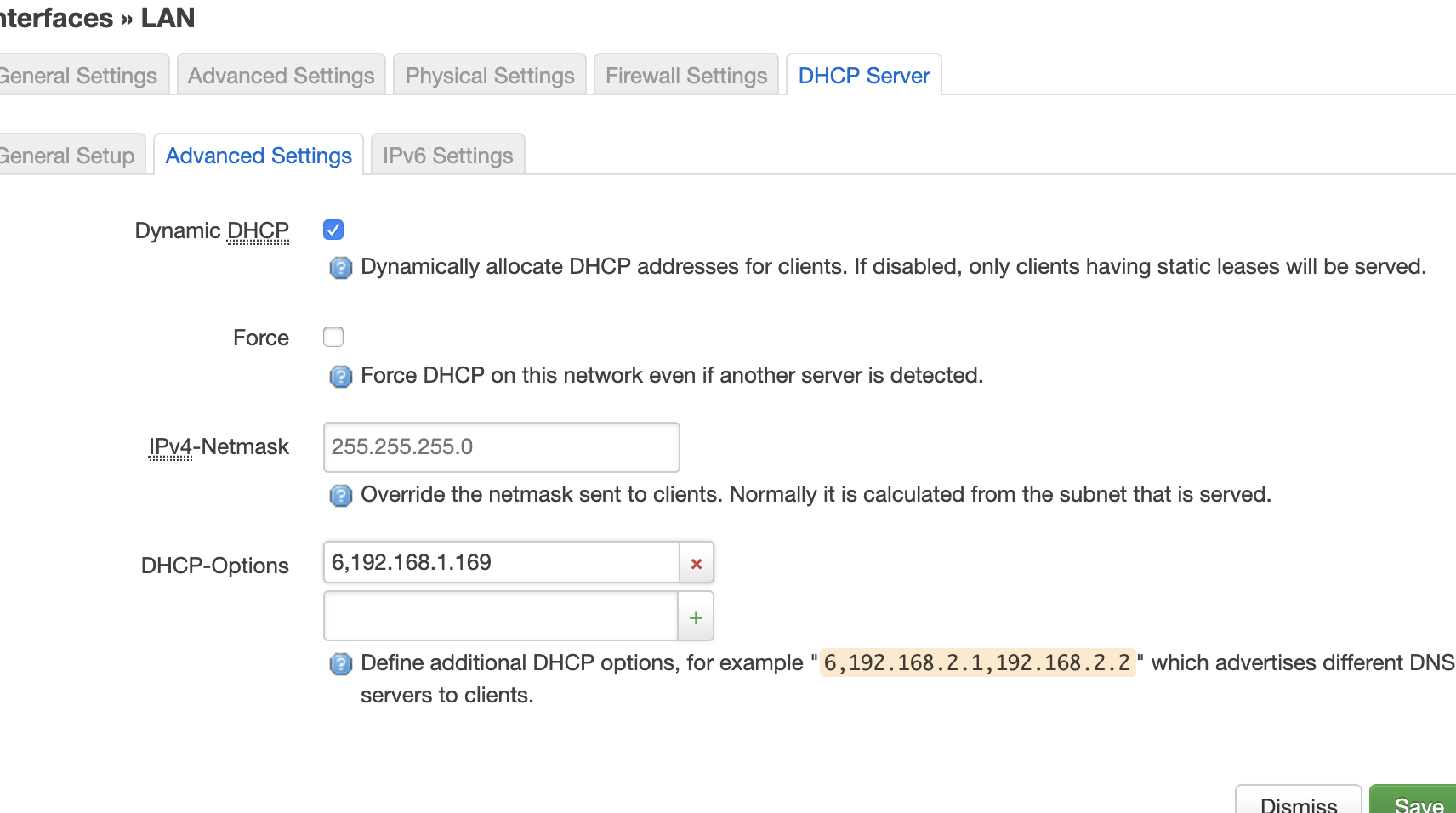
Task: Click the help icon beside Force DHCP description
Action: (x=340, y=377)
